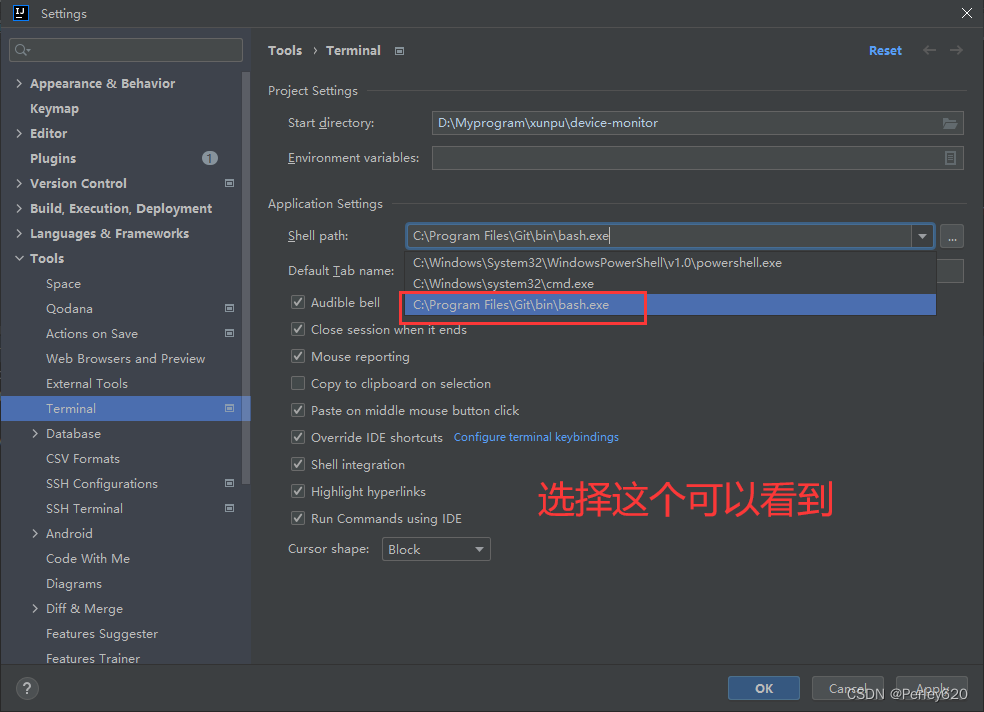Click the Tools breadcrumb
The image size is (984, 712).
coord(285,51)
